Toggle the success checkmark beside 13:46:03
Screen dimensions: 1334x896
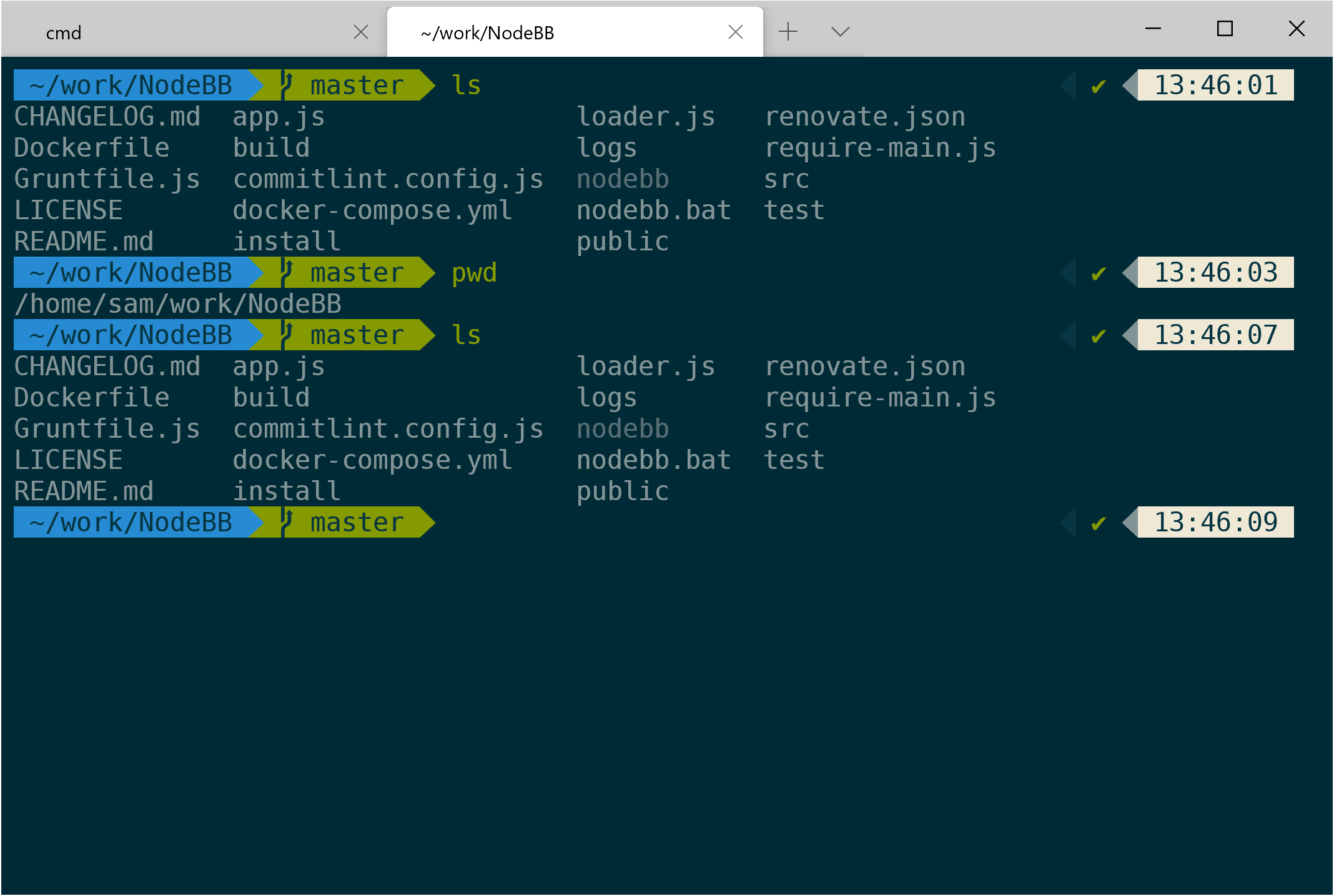pos(1098,273)
